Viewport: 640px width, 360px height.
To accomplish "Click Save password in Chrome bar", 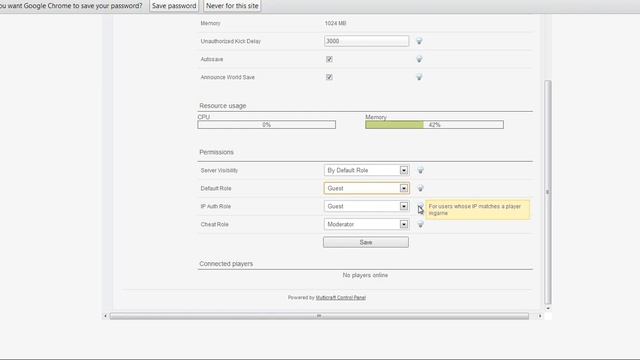I will pos(174,6).
